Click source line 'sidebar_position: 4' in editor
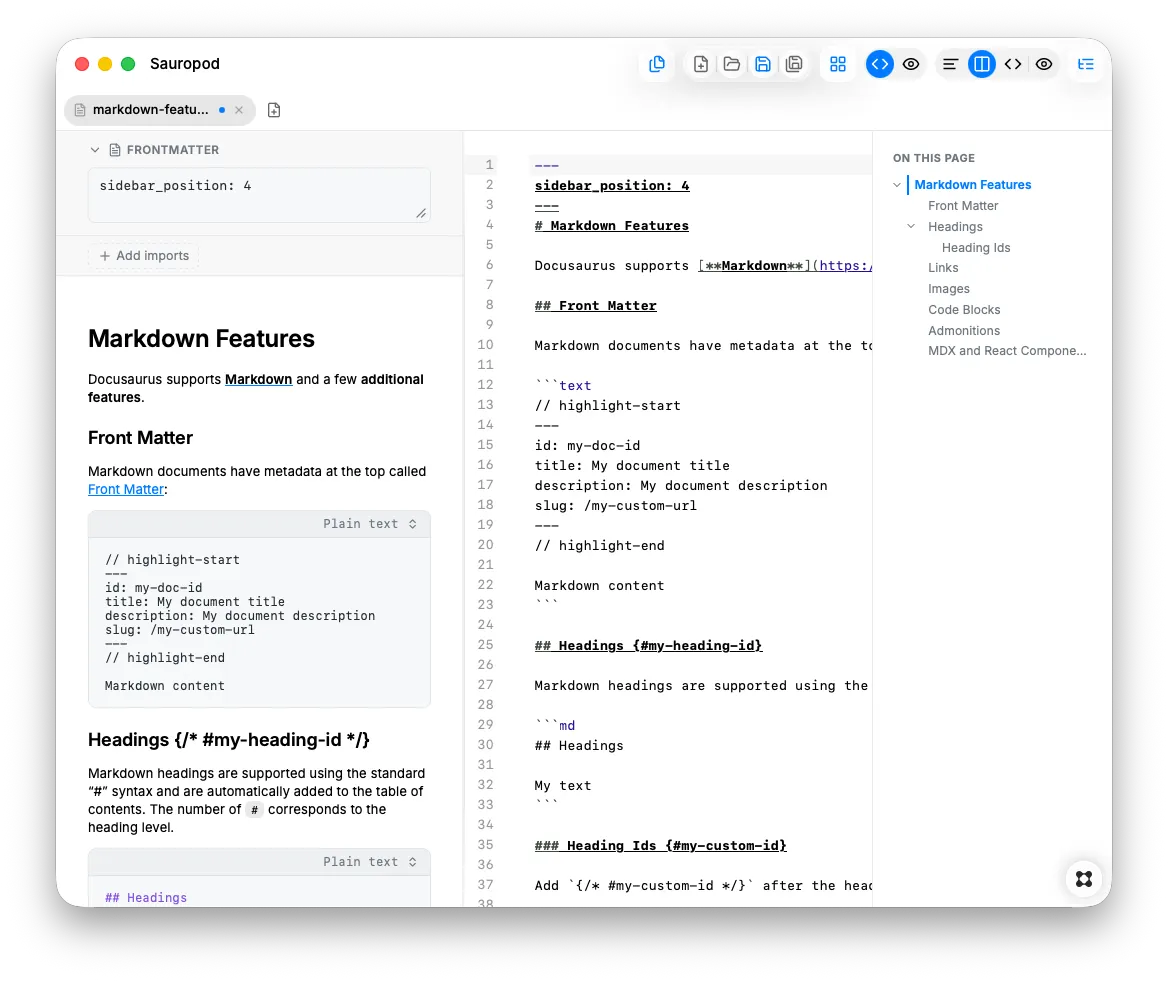Viewport: 1168px width, 981px height. [612, 185]
